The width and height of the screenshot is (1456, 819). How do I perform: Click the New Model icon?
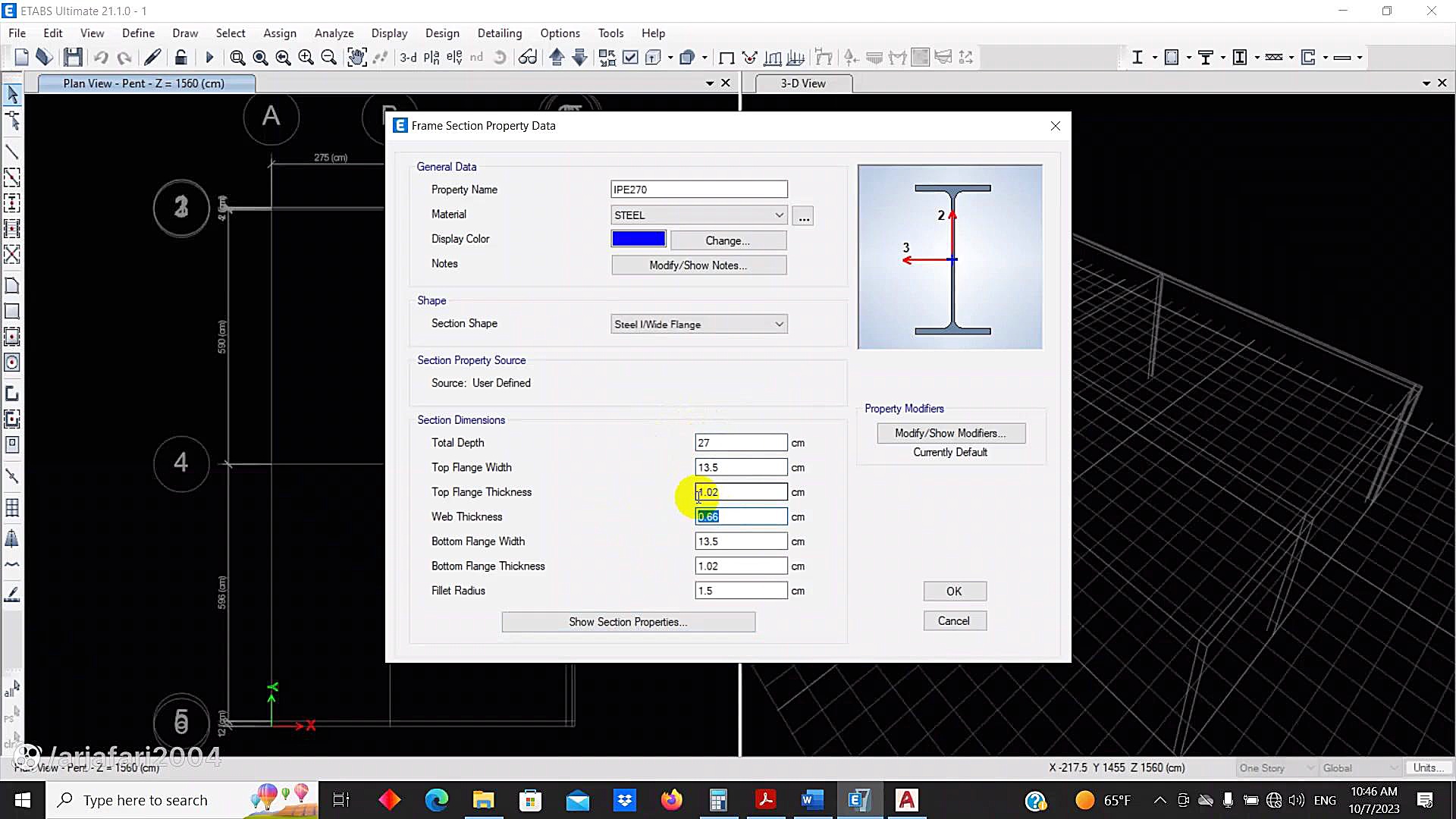click(x=21, y=58)
